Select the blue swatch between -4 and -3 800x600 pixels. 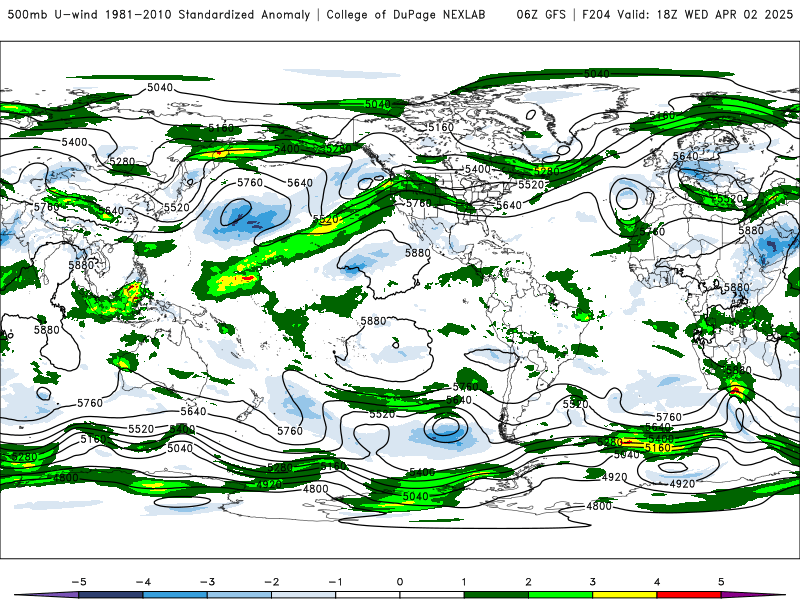pyautogui.click(x=175, y=595)
